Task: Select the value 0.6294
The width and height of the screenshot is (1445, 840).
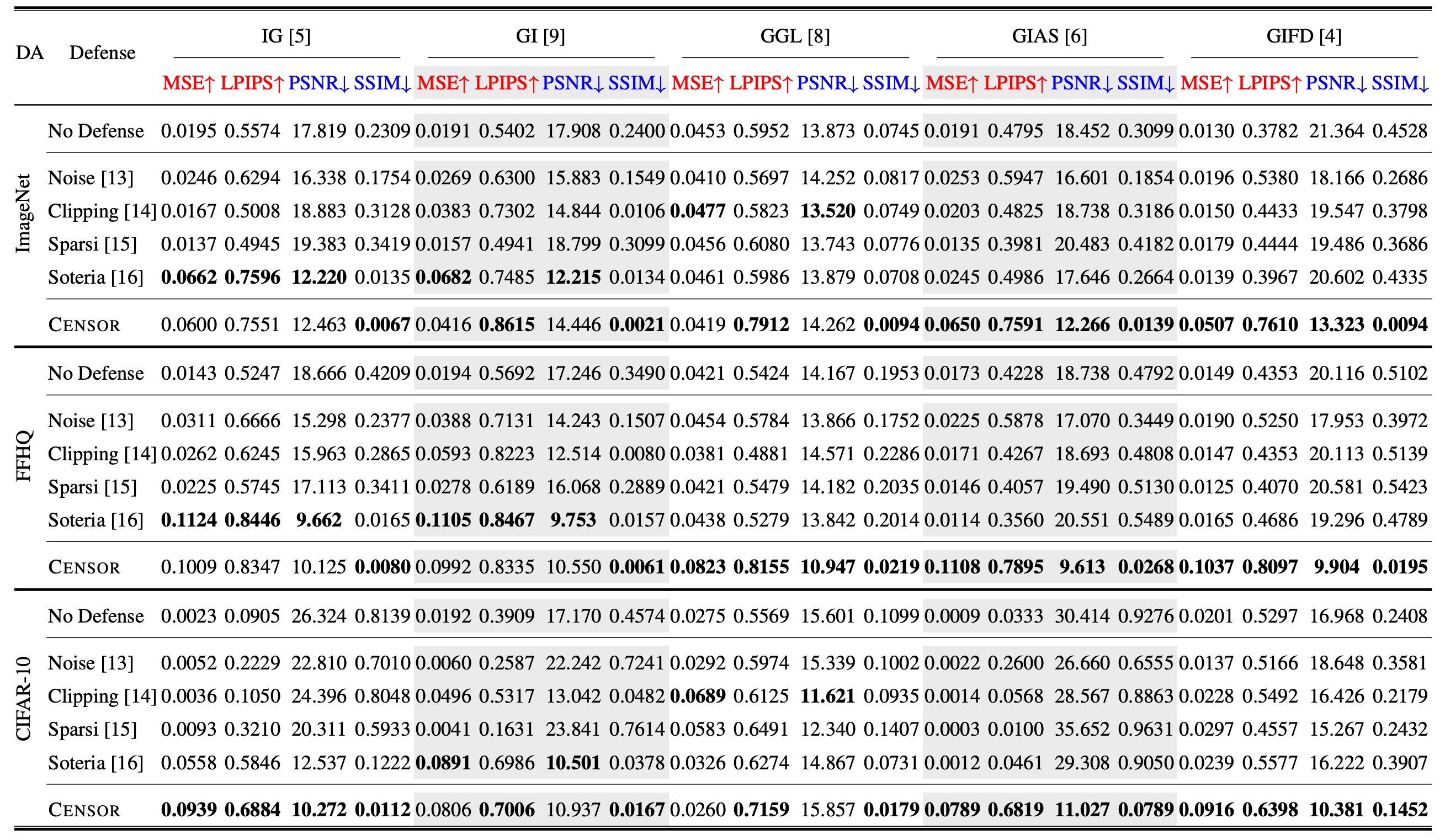Action: pyautogui.click(x=252, y=178)
